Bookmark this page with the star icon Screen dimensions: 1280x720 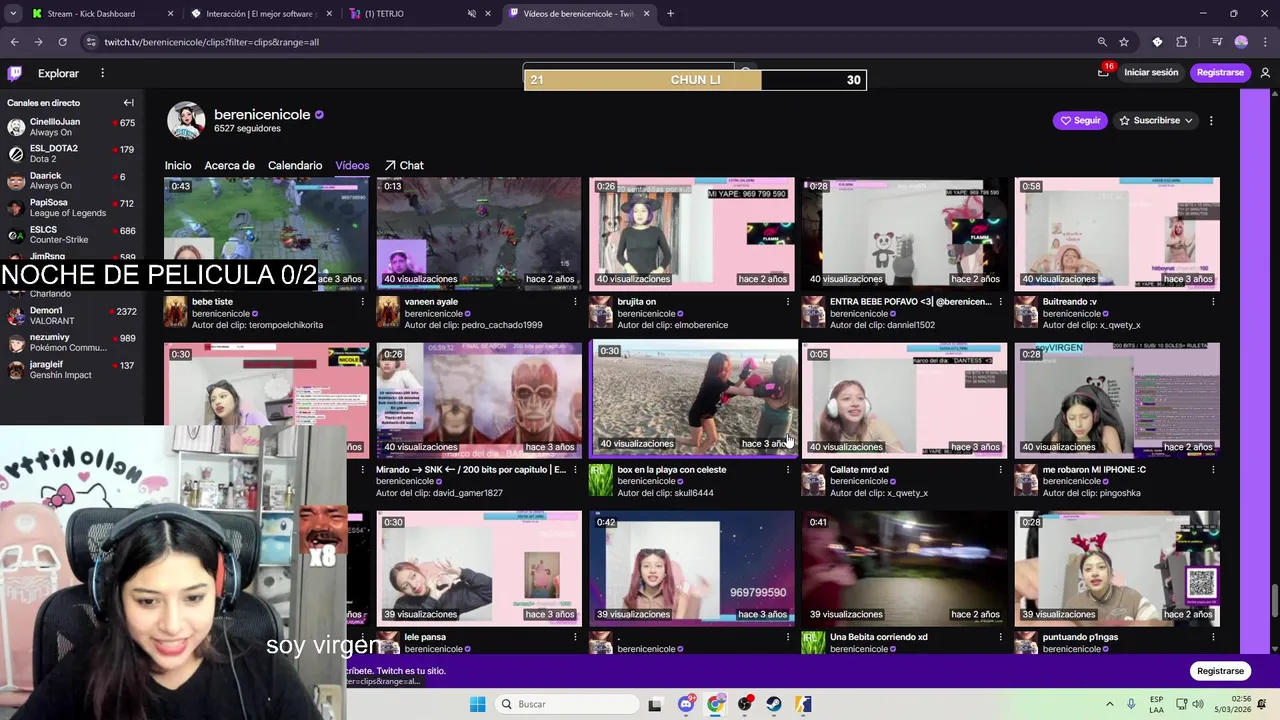tap(1124, 42)
